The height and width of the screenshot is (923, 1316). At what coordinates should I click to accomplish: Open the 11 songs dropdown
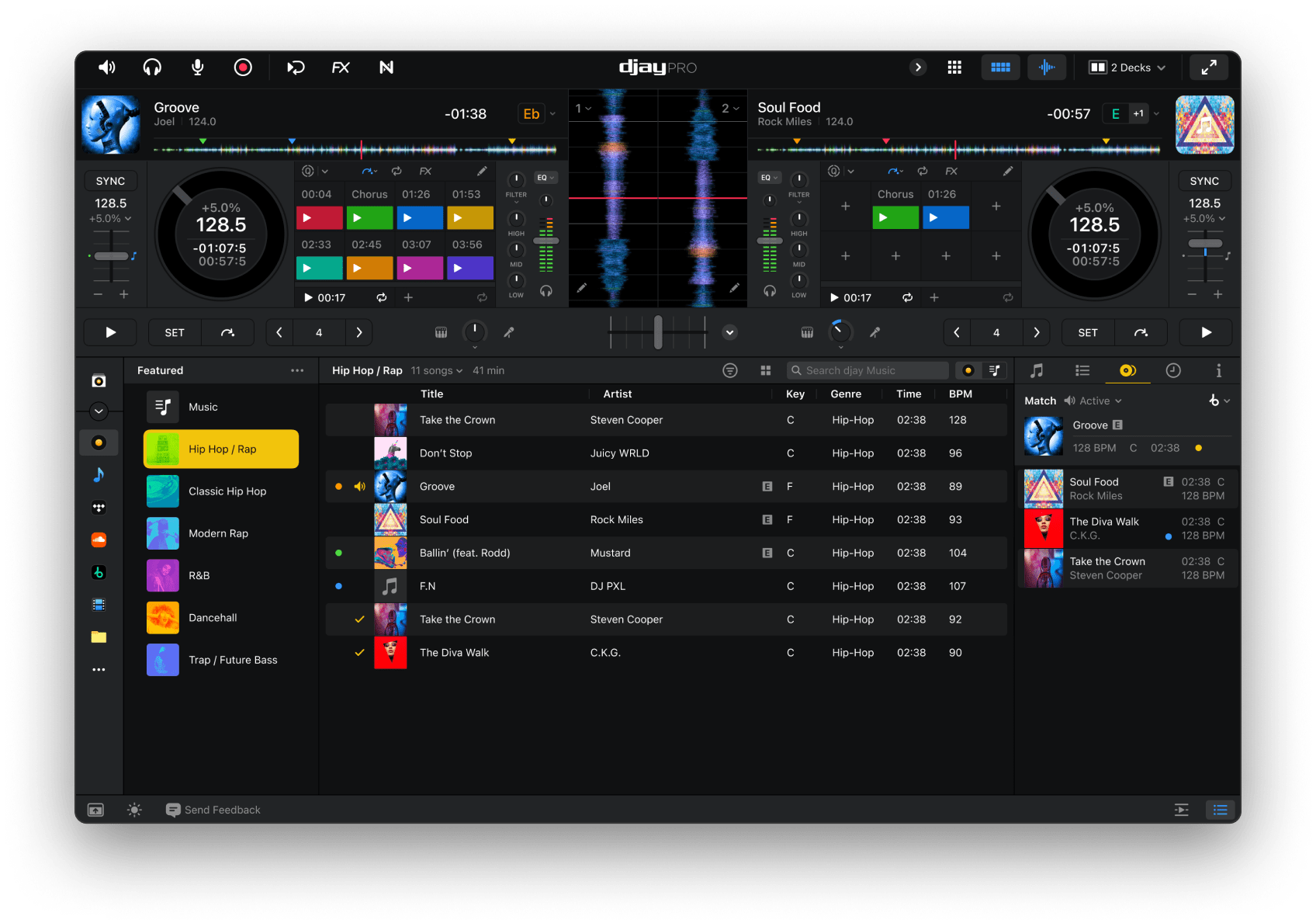(x=437, y=371)
